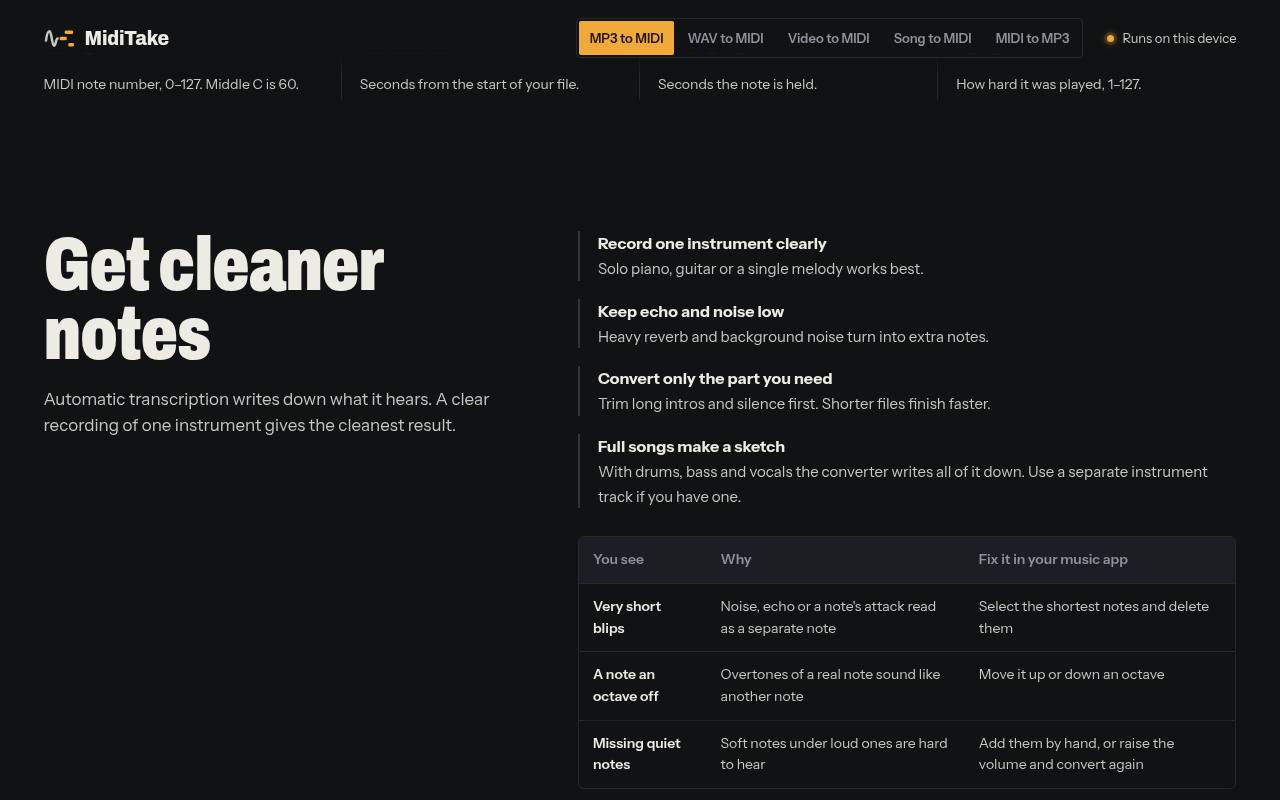Screen dimensions: 1280x800
Task: Click Fix it in your music app header
Action: (x=1053, y=560)
